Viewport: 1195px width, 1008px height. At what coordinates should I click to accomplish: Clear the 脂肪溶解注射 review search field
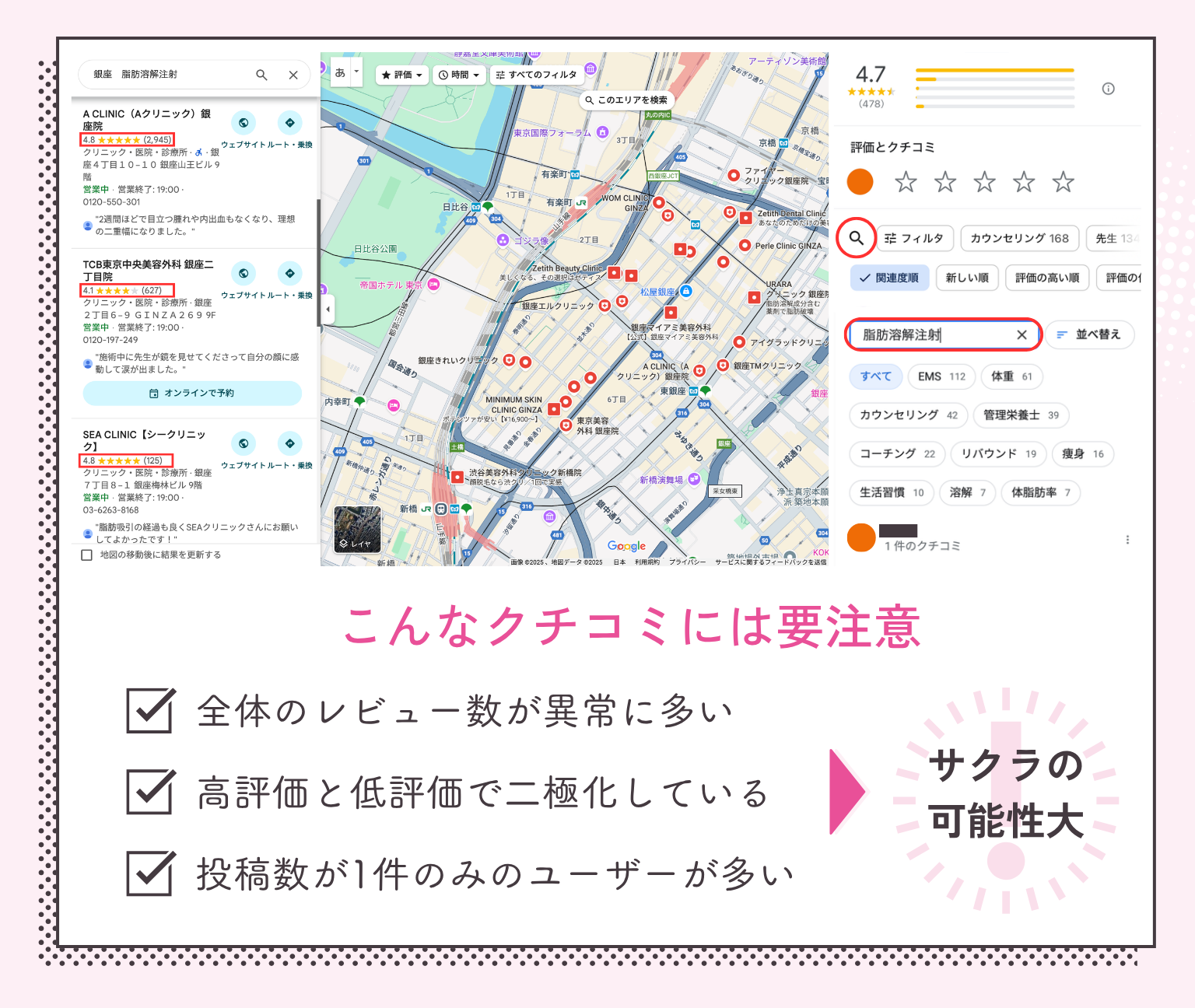click(1022, 334)
